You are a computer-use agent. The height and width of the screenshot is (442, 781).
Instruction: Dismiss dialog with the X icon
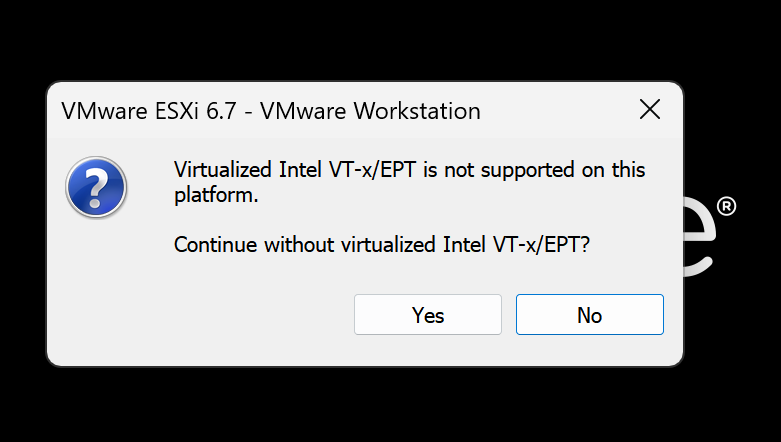click(650, 109)
